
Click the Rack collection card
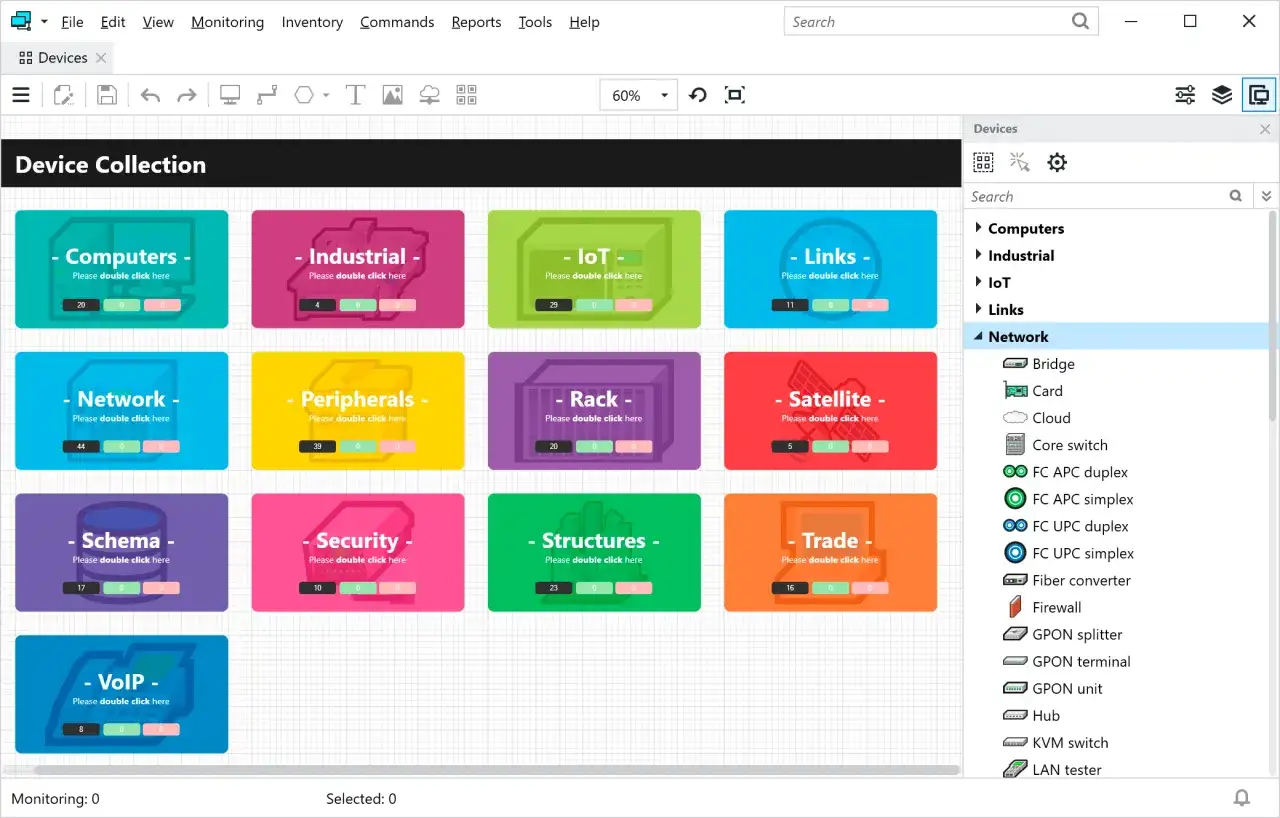pos(594,411)
